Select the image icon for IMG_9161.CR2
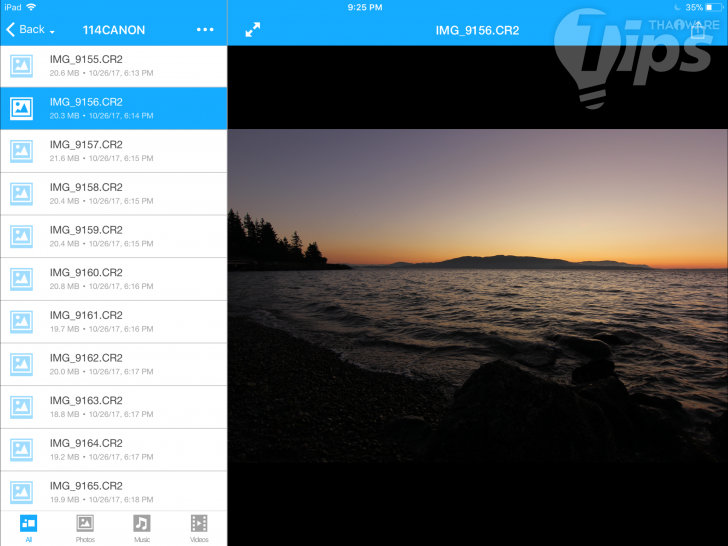This screenshot has height=546, width=728. click(x=21, y=322)
